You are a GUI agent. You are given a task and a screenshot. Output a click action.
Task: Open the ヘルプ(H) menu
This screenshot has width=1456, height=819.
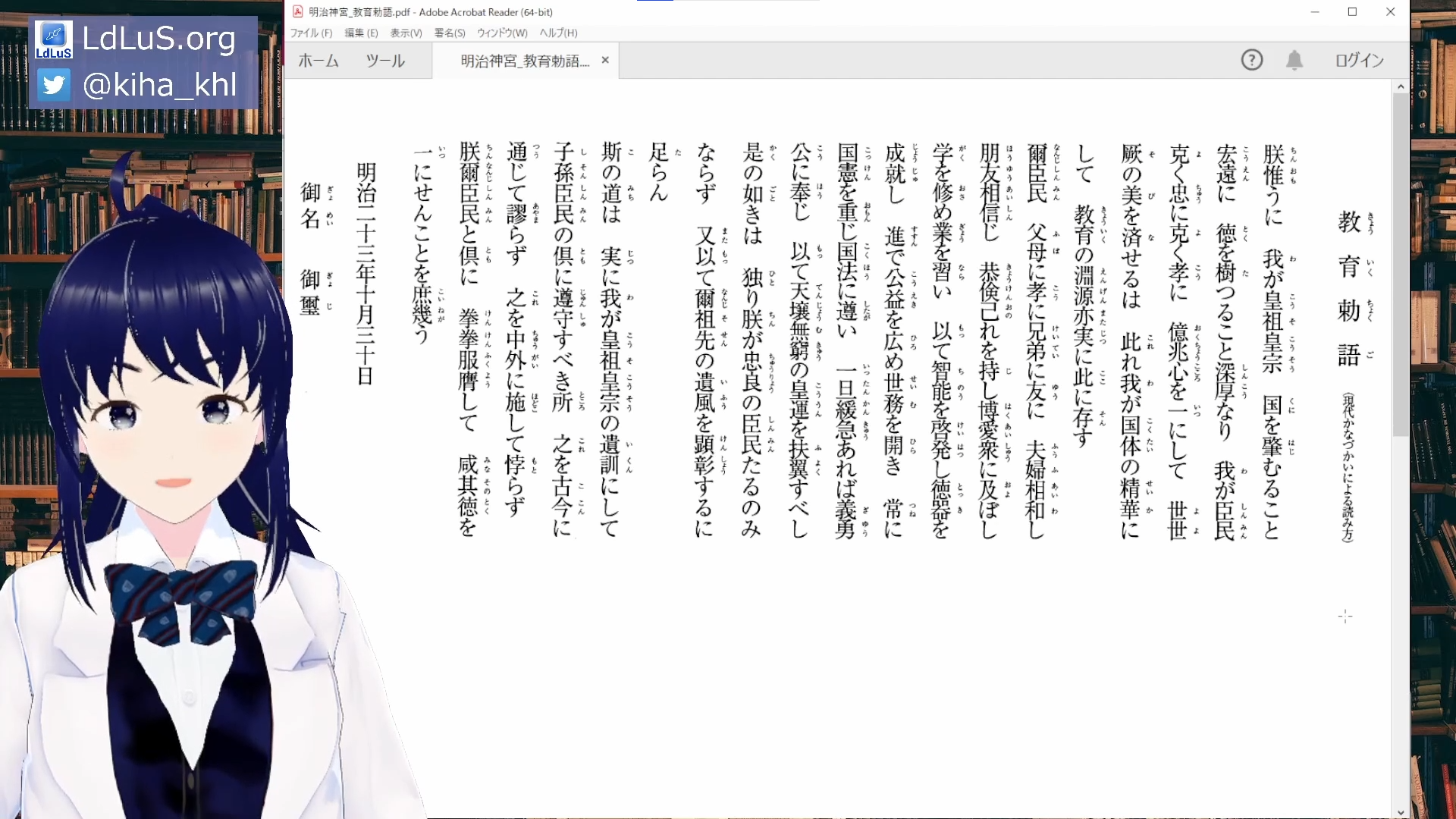click(558, 33)
